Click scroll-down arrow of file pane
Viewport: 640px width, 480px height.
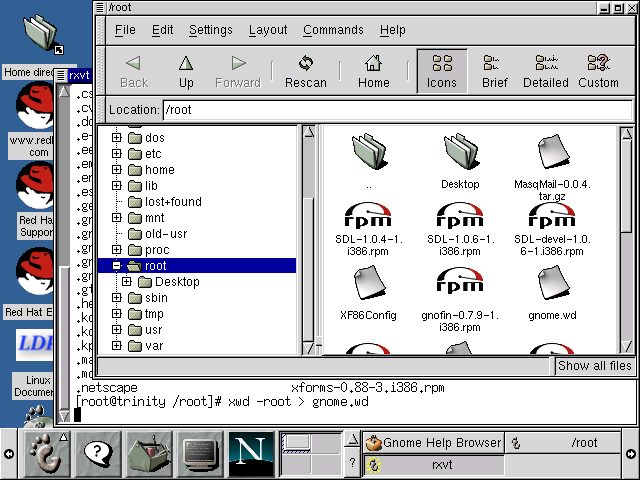(x=627, y=346)
